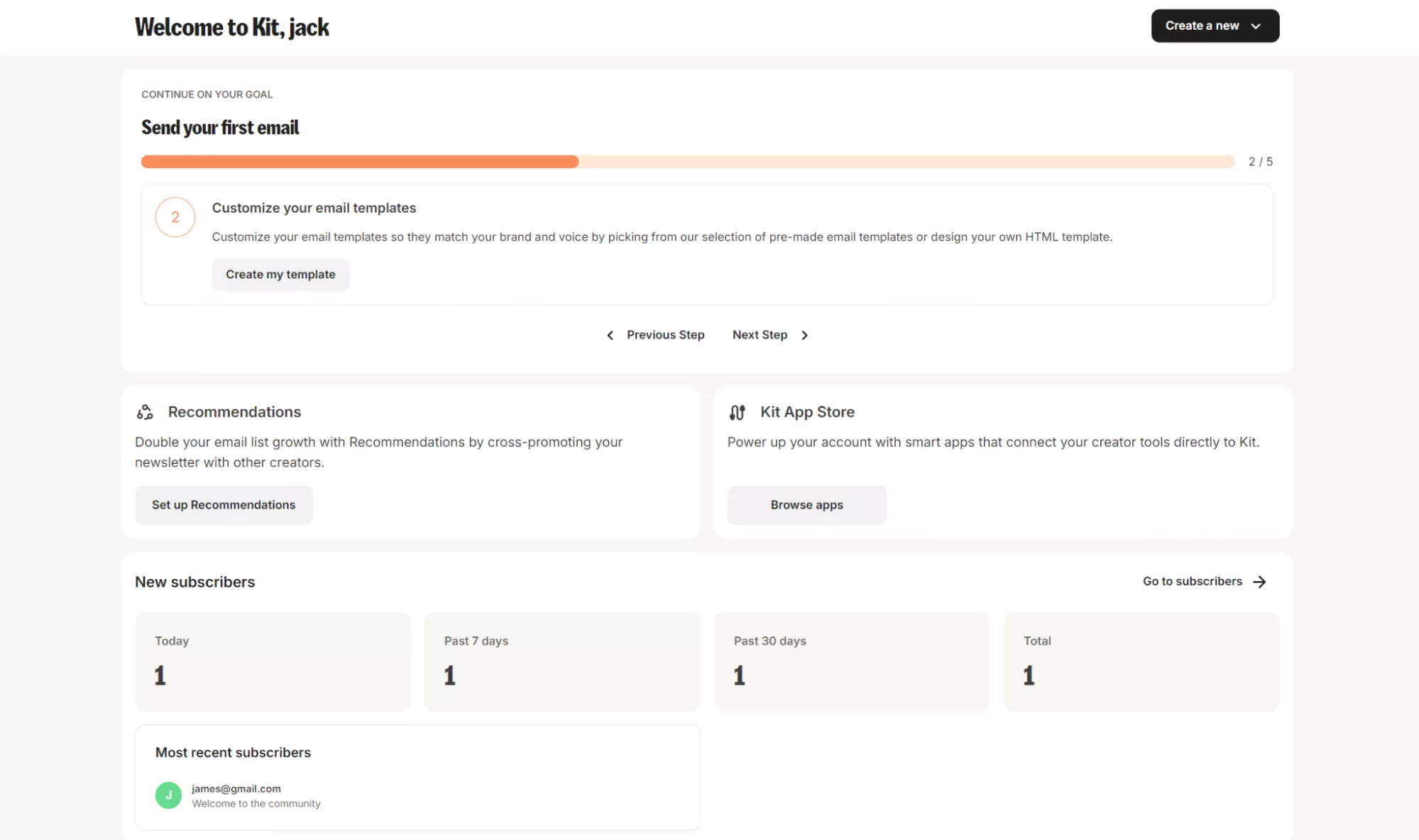Open the Today subscribers stat card
This screenshot has height=840, width=1419.
[x=273, y=661]
